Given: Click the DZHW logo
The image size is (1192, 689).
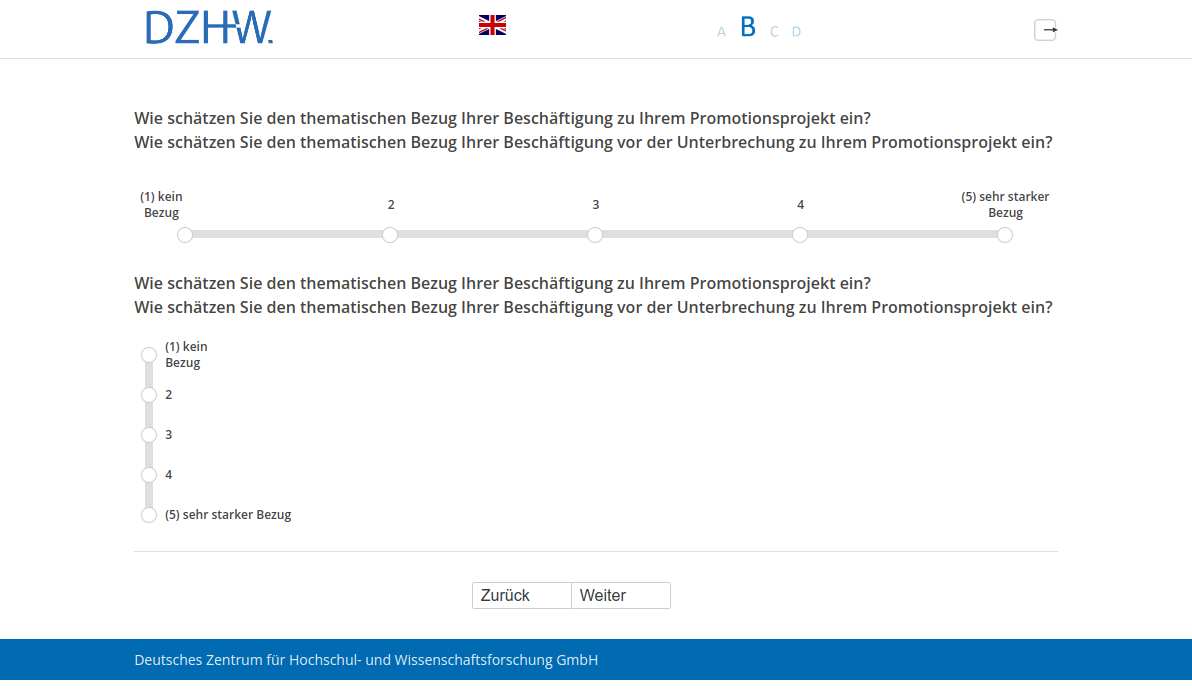Looking at the screenshot, I should click(x=209, y=28).
